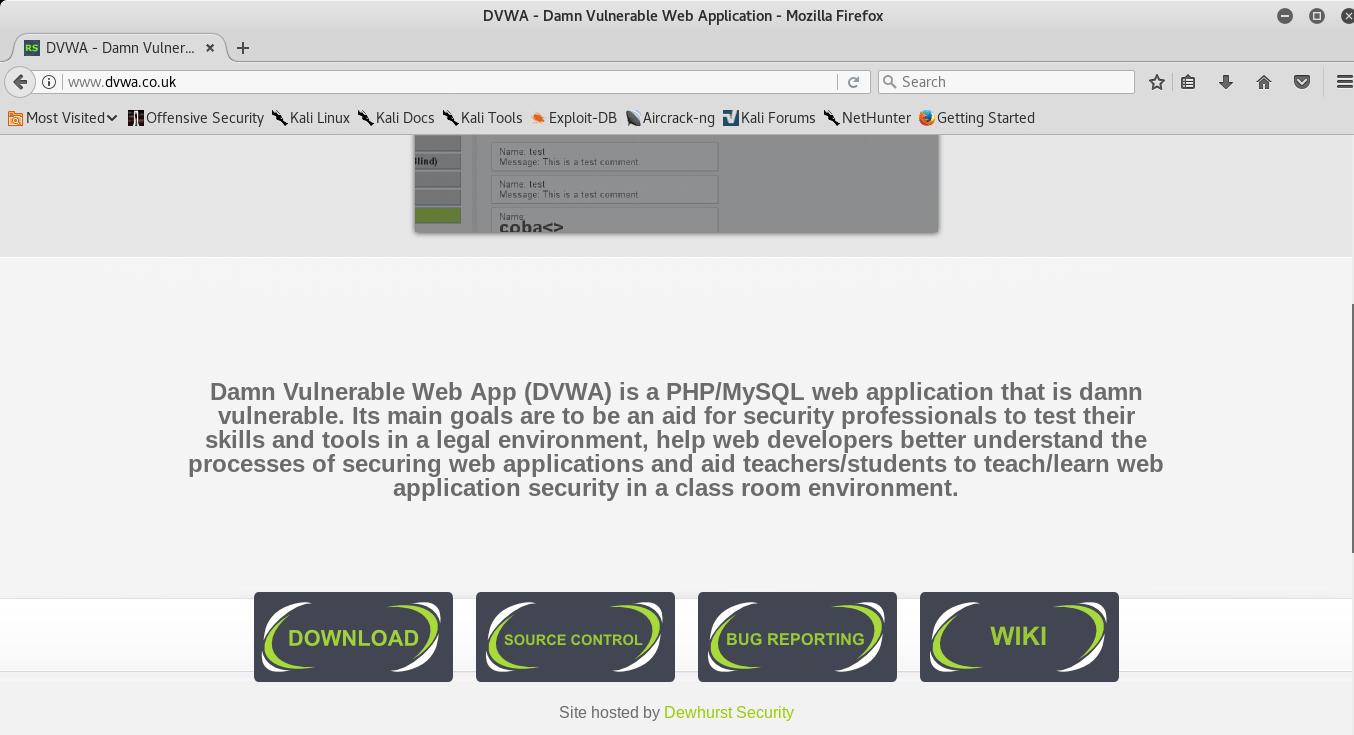Open the site information icon in the address bar
The width and height of the screenshot is (1354, 735).
[48, 82]
